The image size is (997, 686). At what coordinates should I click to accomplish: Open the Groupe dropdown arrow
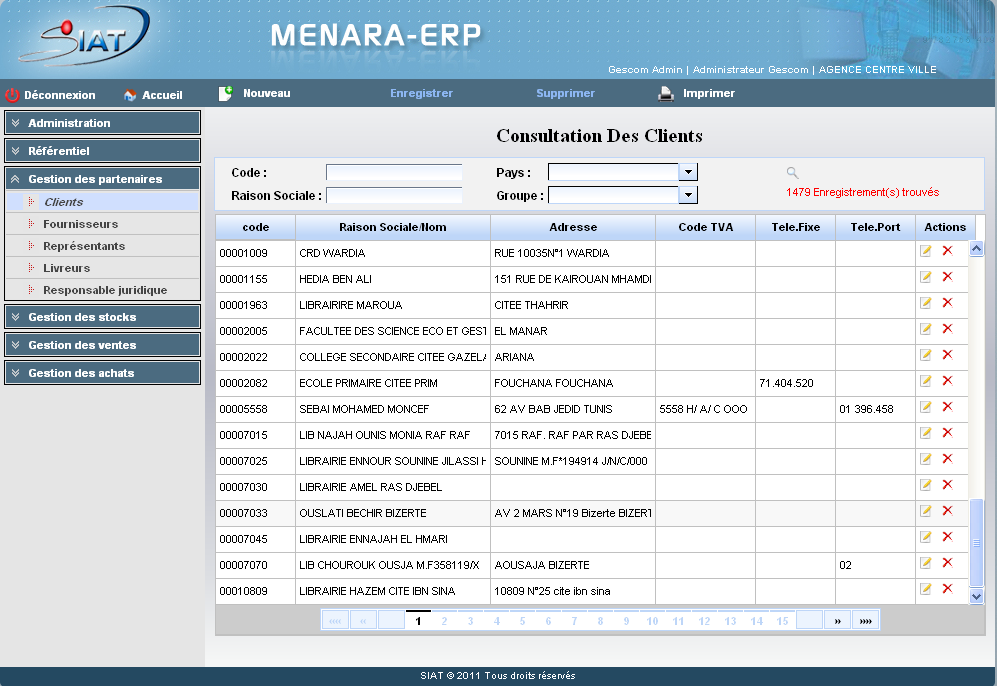(x=688, y=195)
